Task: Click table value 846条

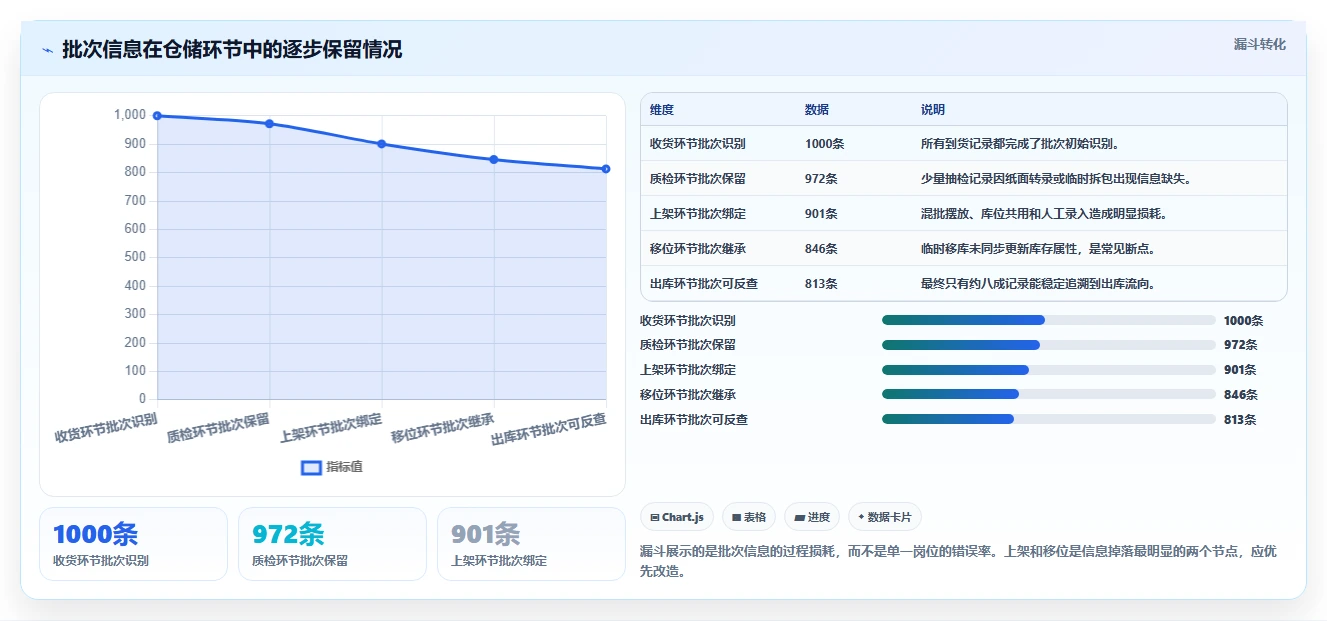Action: [822, 249]
